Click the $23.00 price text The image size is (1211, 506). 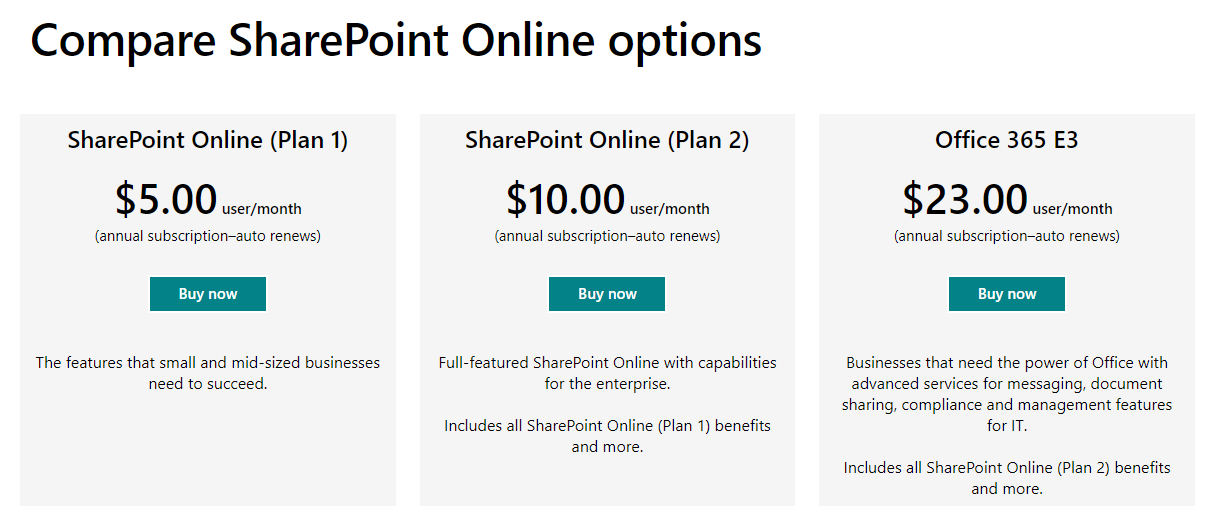tap(965, 199)
